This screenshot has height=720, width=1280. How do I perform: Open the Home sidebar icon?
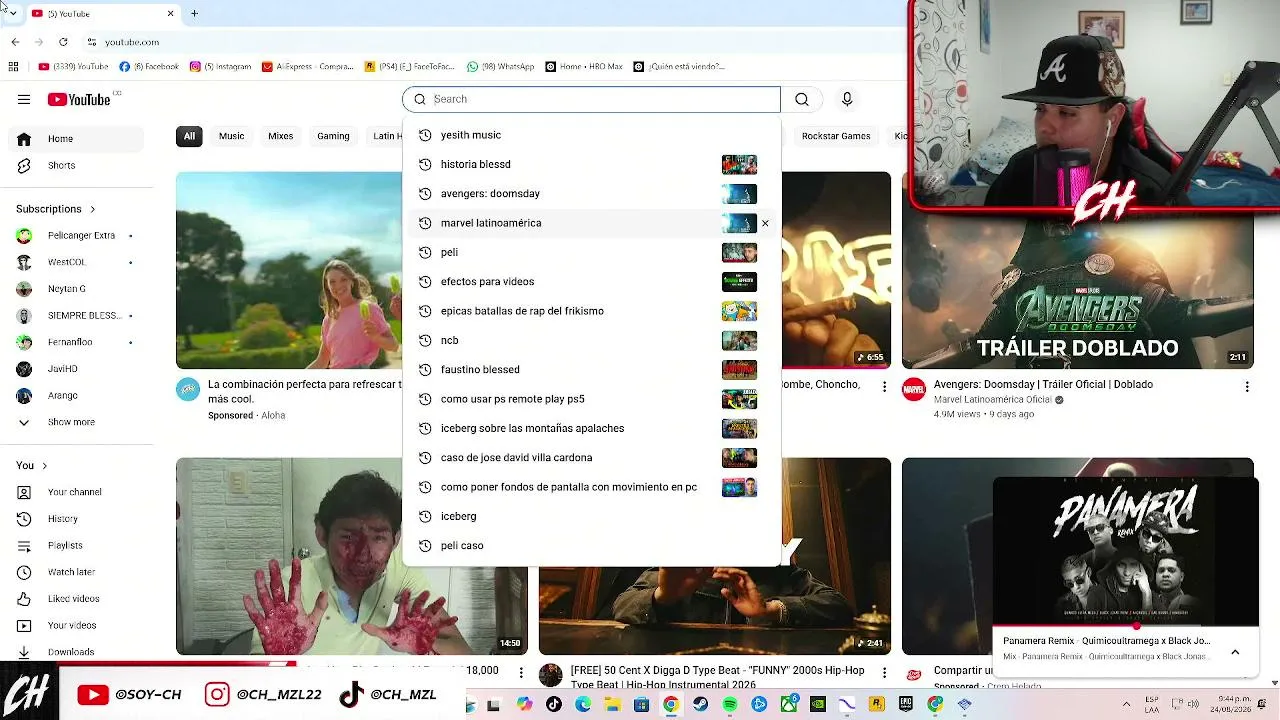coord(24,139)
